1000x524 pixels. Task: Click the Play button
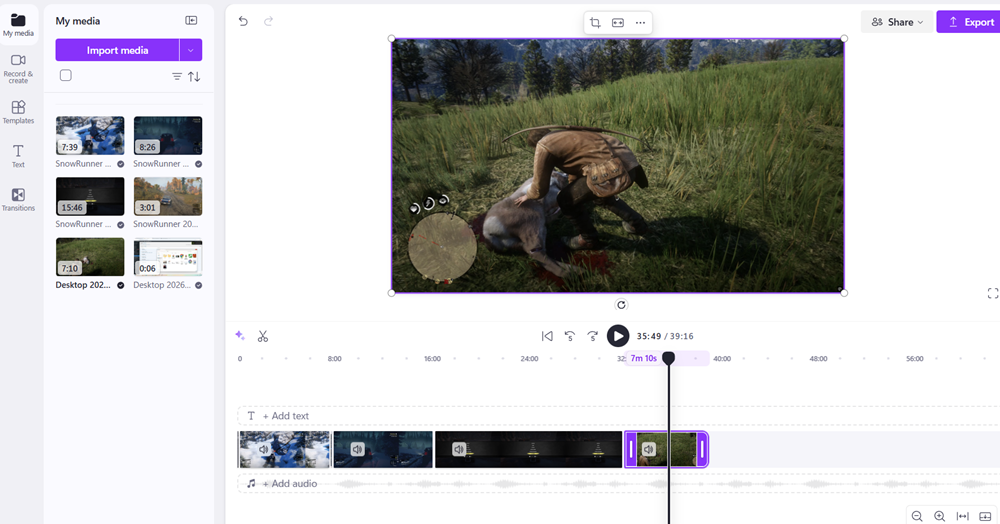pyautogui.click(x=617, y=336)
